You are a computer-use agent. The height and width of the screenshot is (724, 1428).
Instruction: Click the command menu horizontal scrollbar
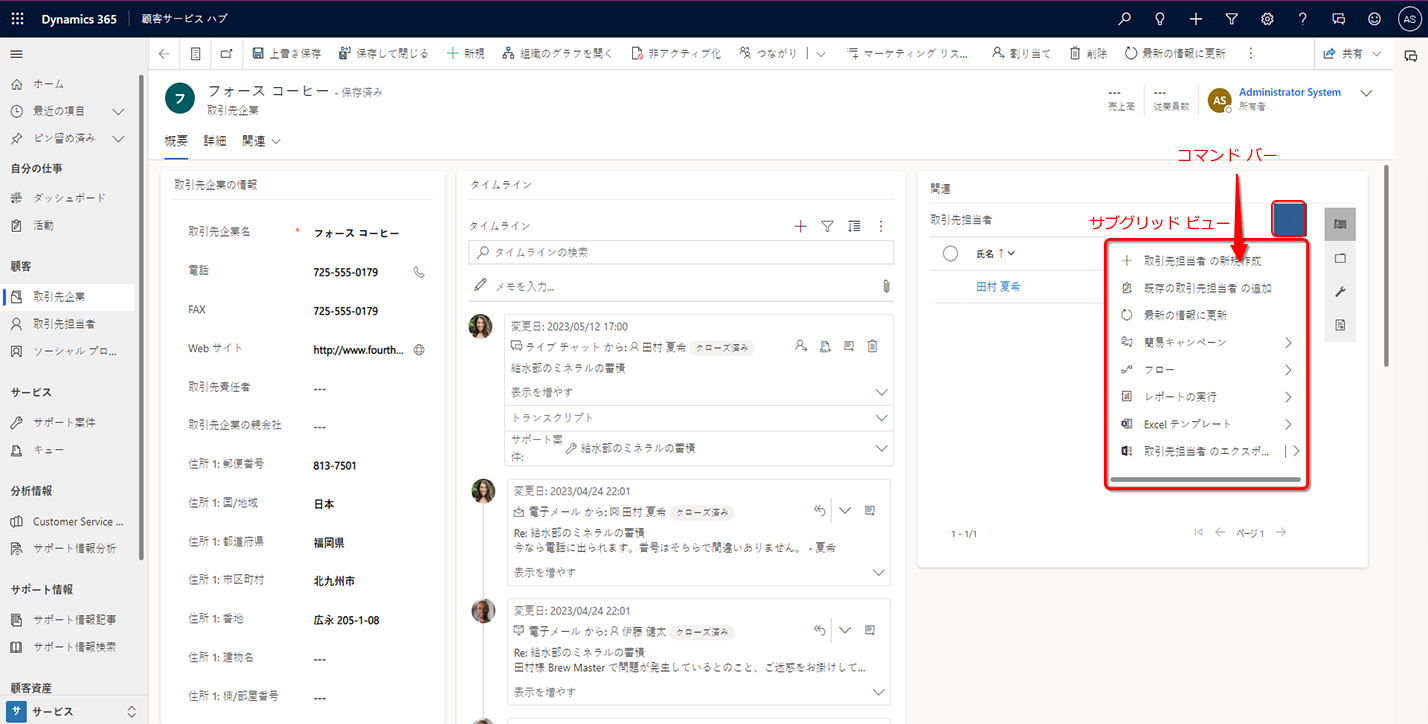pos(1205,480)
